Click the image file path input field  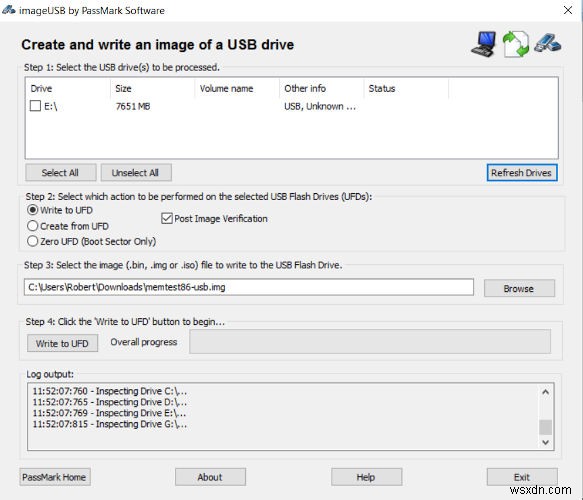[249, 287]
